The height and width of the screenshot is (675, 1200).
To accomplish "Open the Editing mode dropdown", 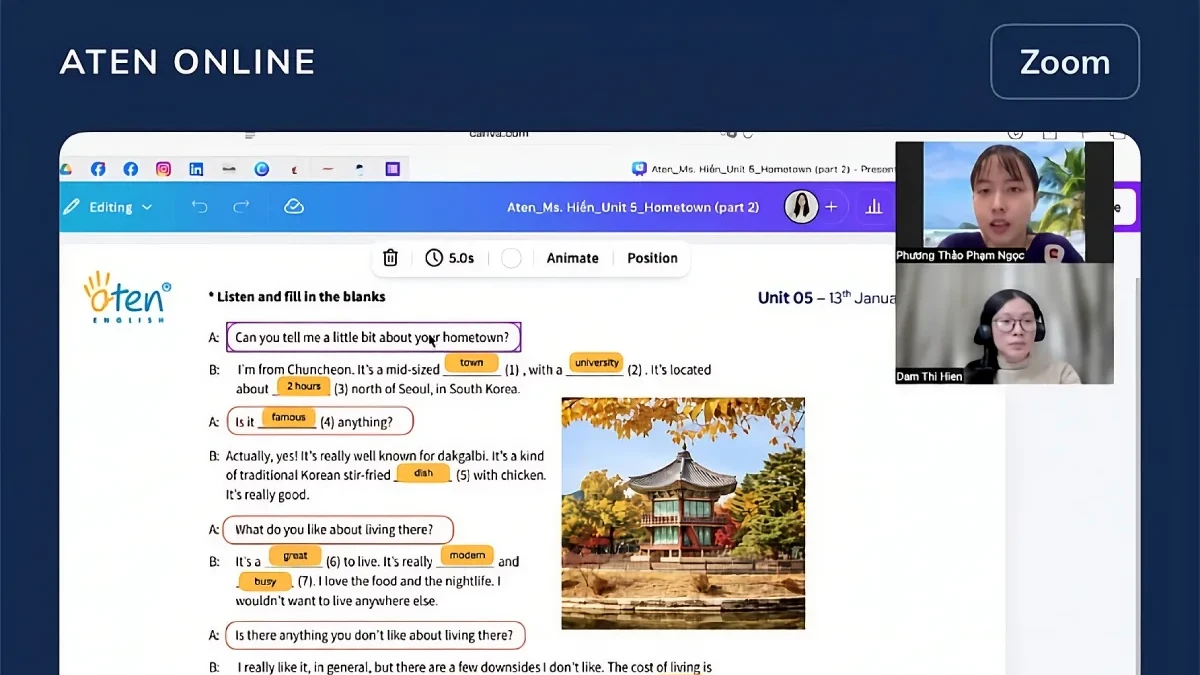I will (108, 207).
